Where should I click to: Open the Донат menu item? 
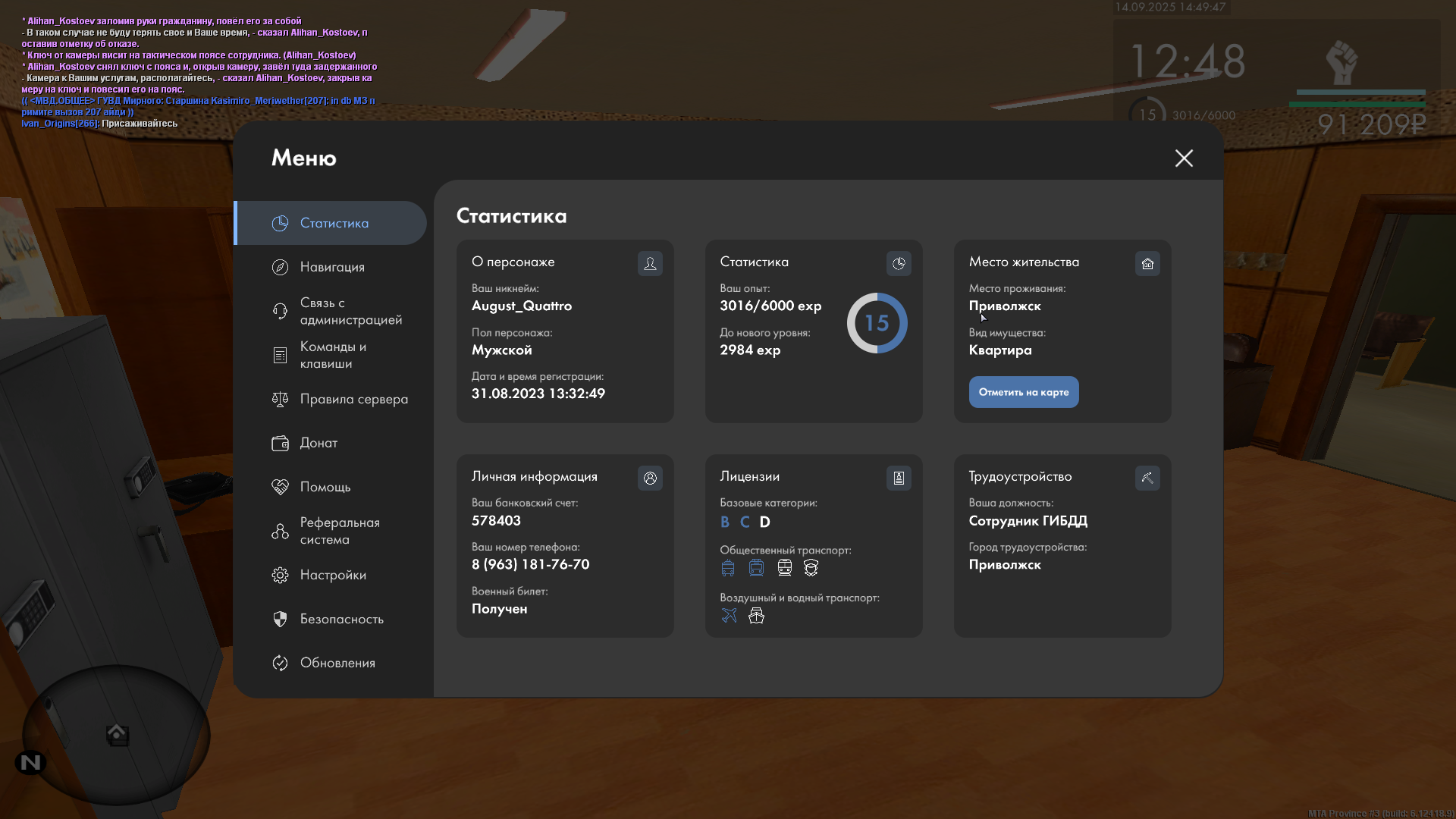pos(318,443)
